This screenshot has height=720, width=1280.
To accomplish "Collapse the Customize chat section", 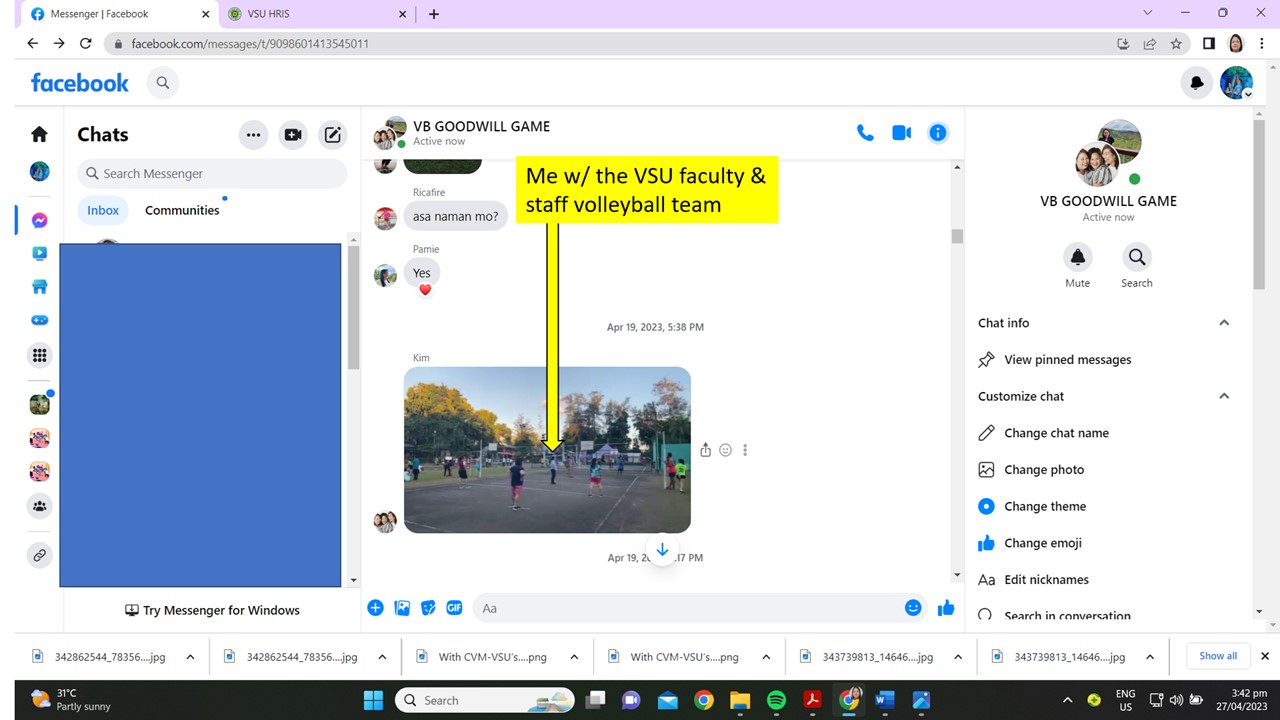I will (1223, 396).
